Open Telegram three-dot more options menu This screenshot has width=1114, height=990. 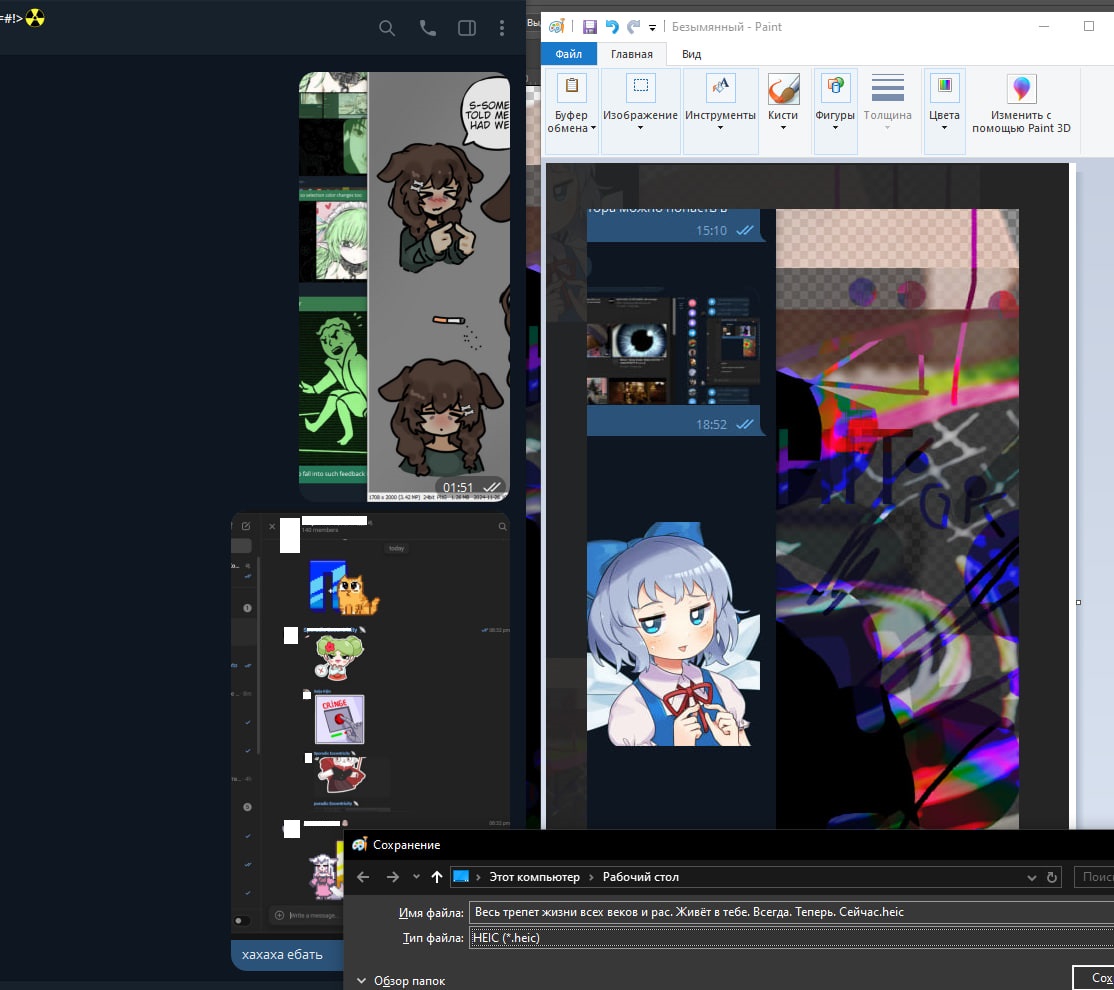click(502, 28)
